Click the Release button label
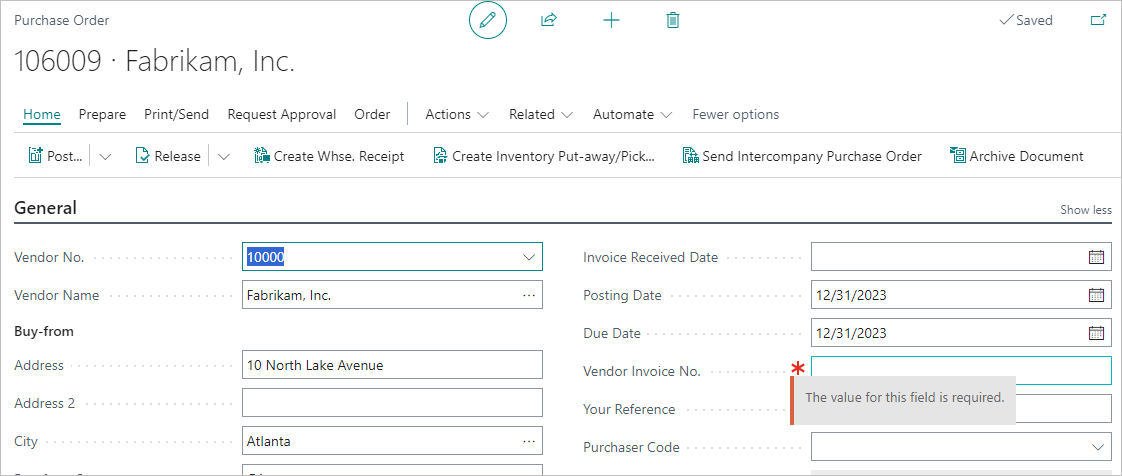This screenshot has width=1122, height=476. click(x=177, y=156)
